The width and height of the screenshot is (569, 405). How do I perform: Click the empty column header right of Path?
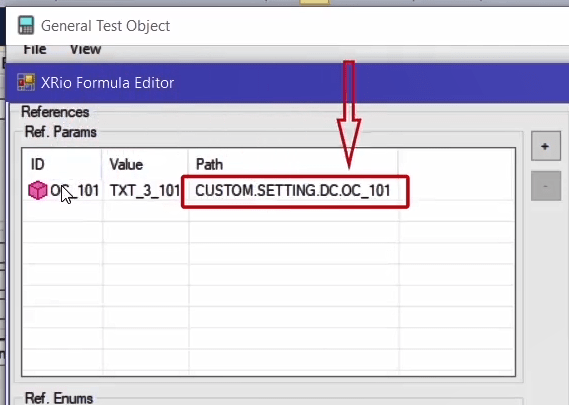point(457,164)
